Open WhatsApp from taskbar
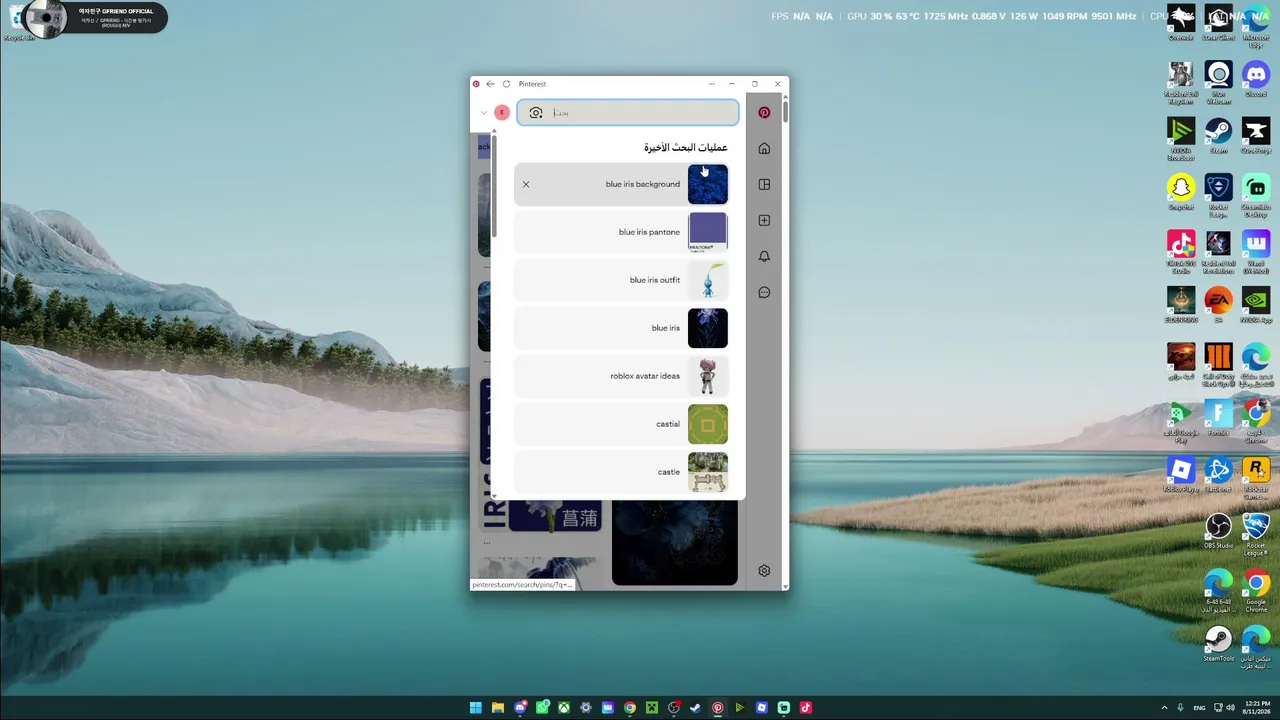This screenshot has height=720, width=1280. (x=542, y=708)
